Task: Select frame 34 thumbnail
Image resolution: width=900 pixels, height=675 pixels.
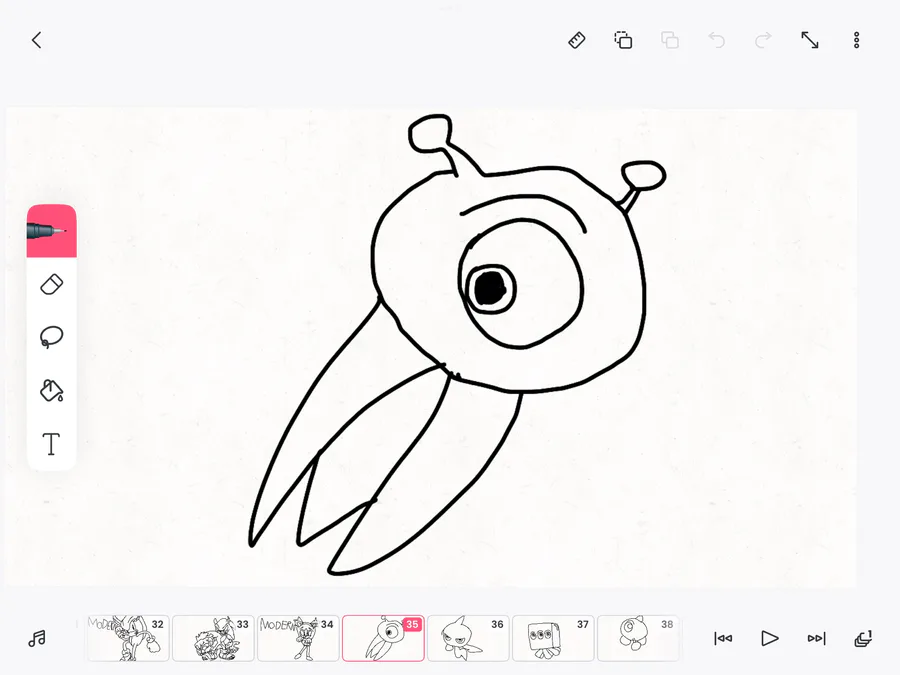Action: (298, 638)
